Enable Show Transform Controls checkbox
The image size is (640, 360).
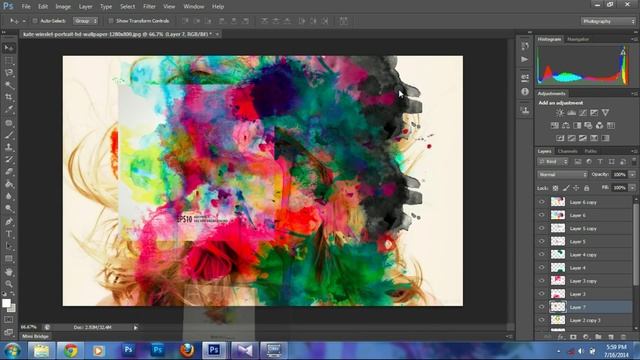111,21
